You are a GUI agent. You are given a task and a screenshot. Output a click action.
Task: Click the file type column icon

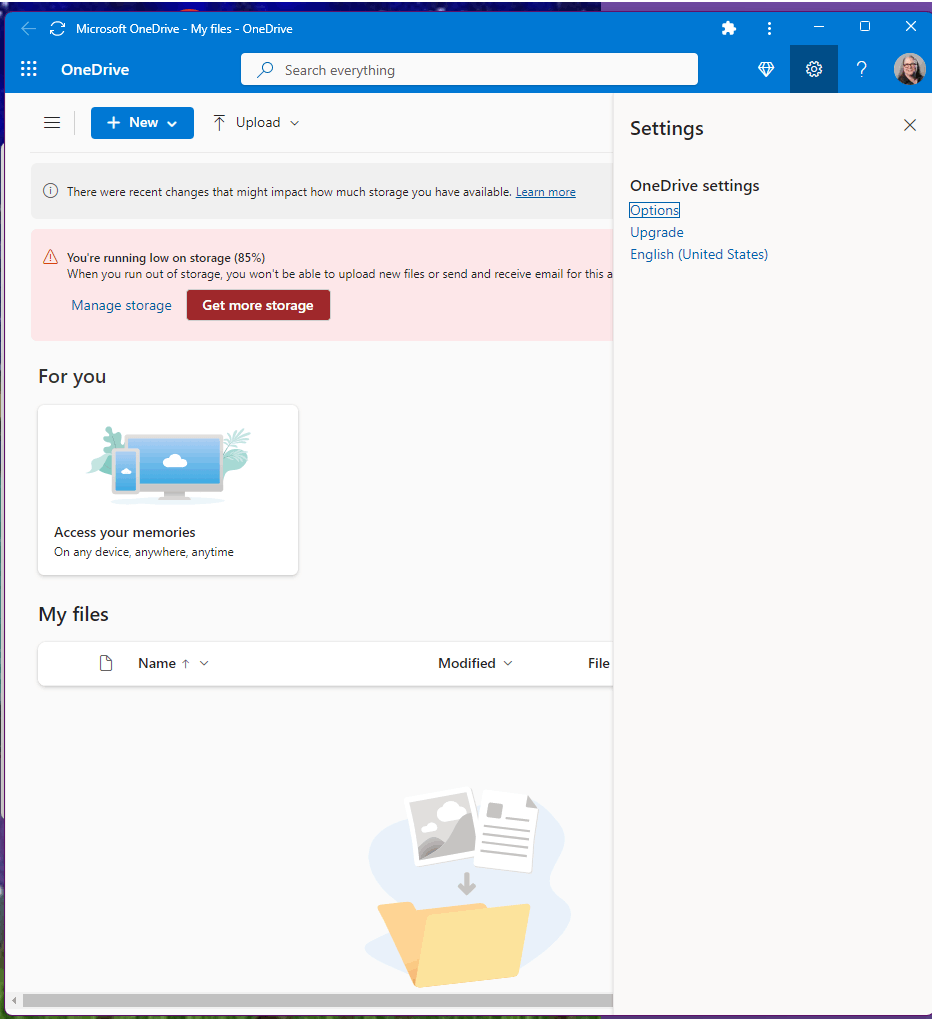[x=106, y=663]
